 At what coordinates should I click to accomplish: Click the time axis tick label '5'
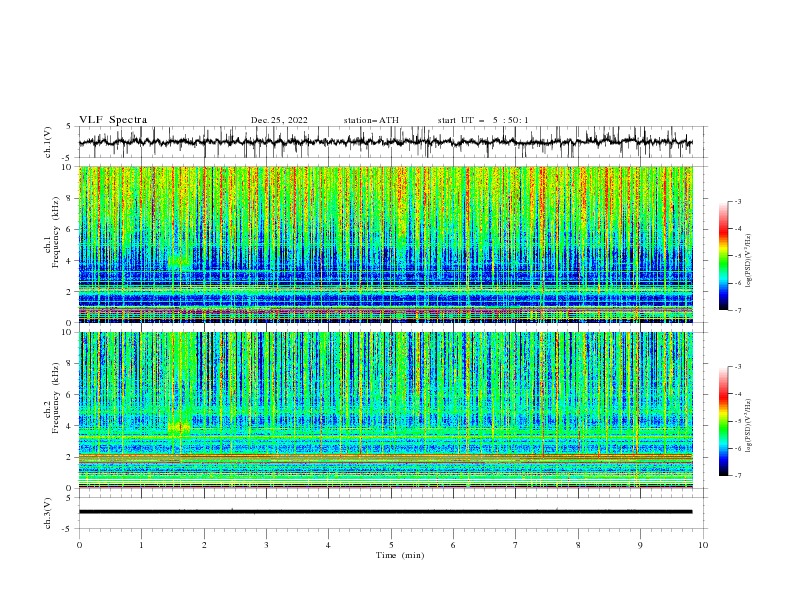pyautogui.click(x=391, y=545)
